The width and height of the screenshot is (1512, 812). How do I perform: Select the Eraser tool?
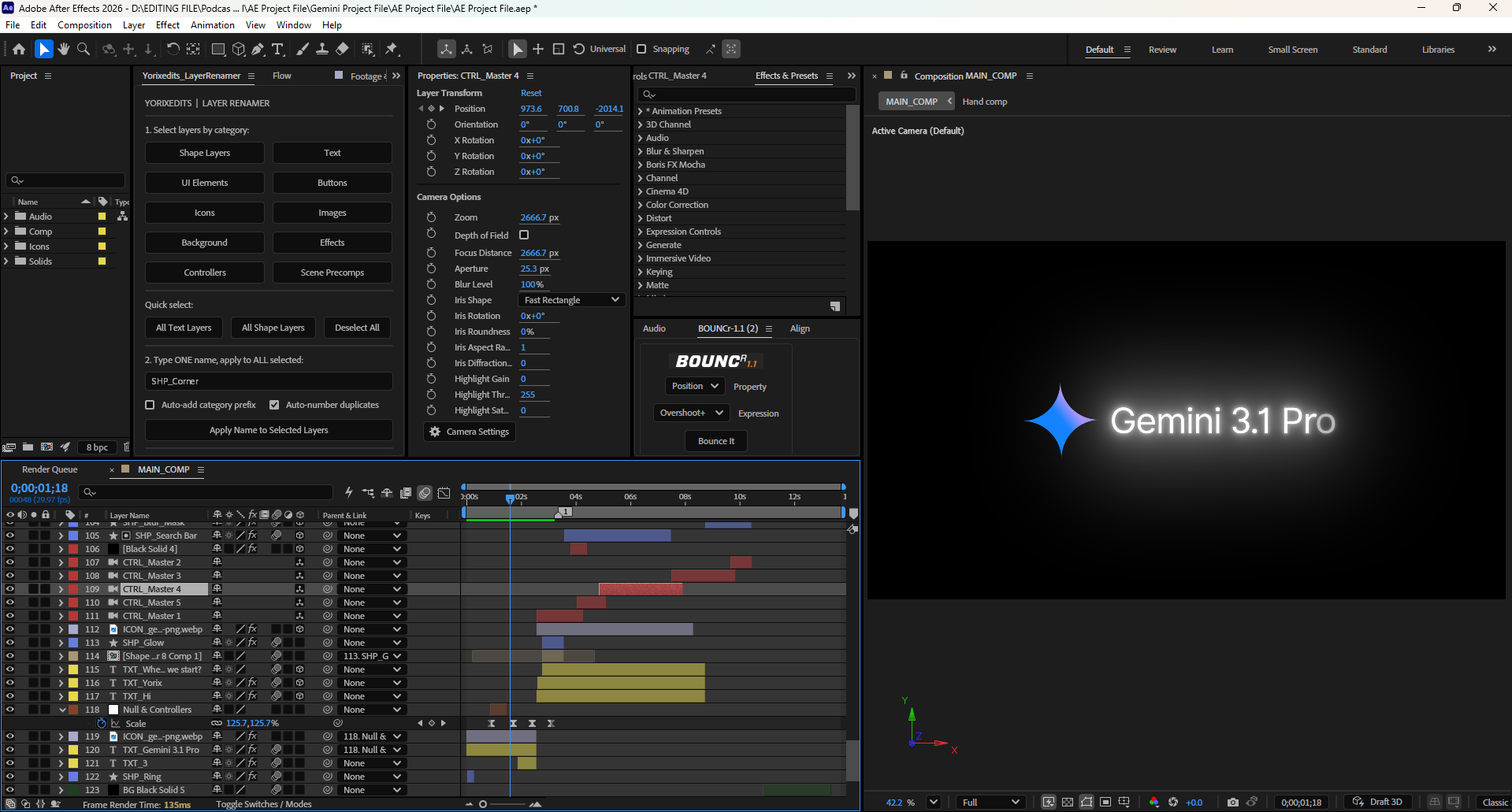[x=342, y=49]
